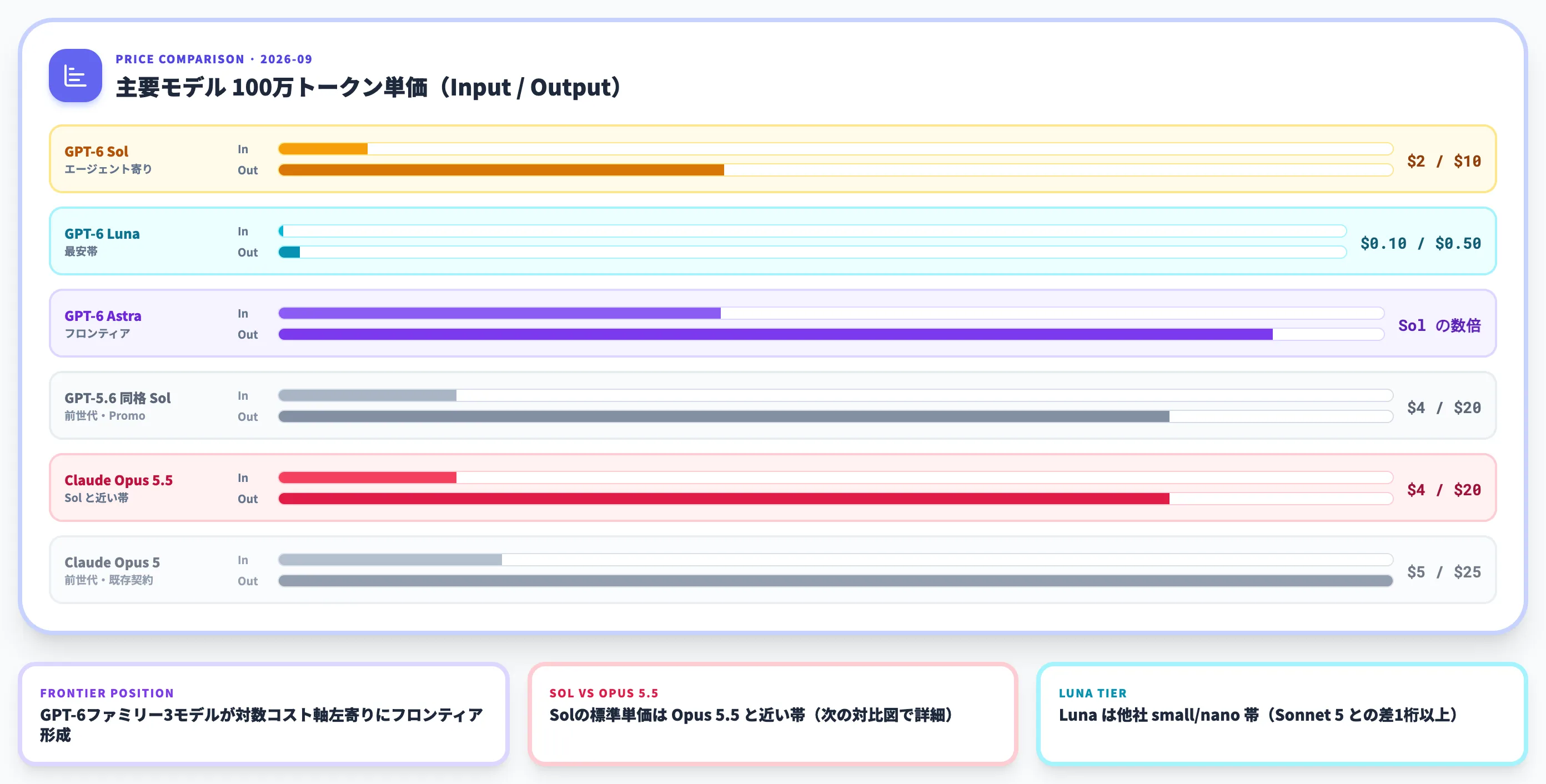Click the "最安帯" subtitle under Luna

[x=81, y=252]
